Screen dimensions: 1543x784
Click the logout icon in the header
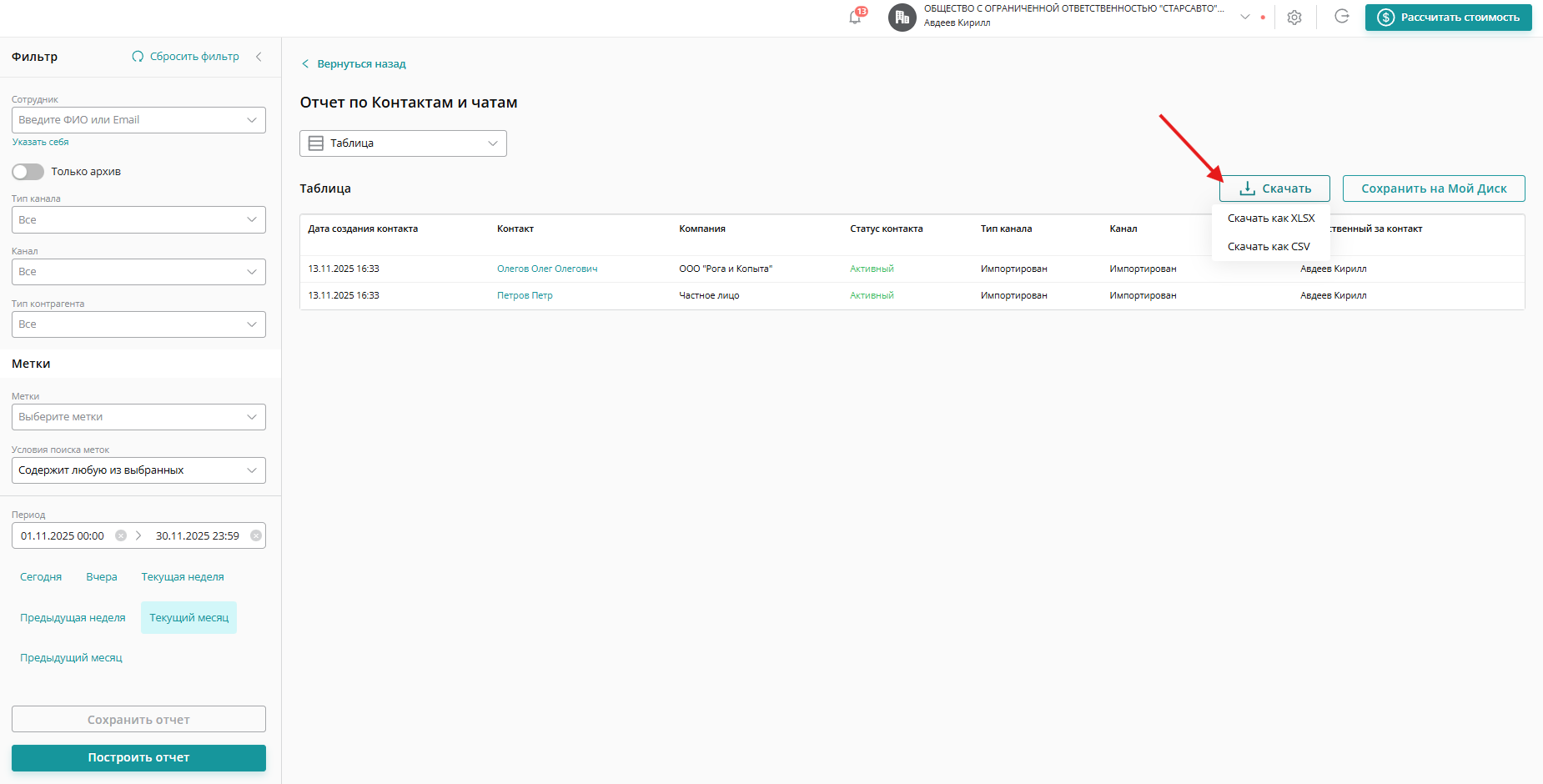click(x=1342, y=17)
